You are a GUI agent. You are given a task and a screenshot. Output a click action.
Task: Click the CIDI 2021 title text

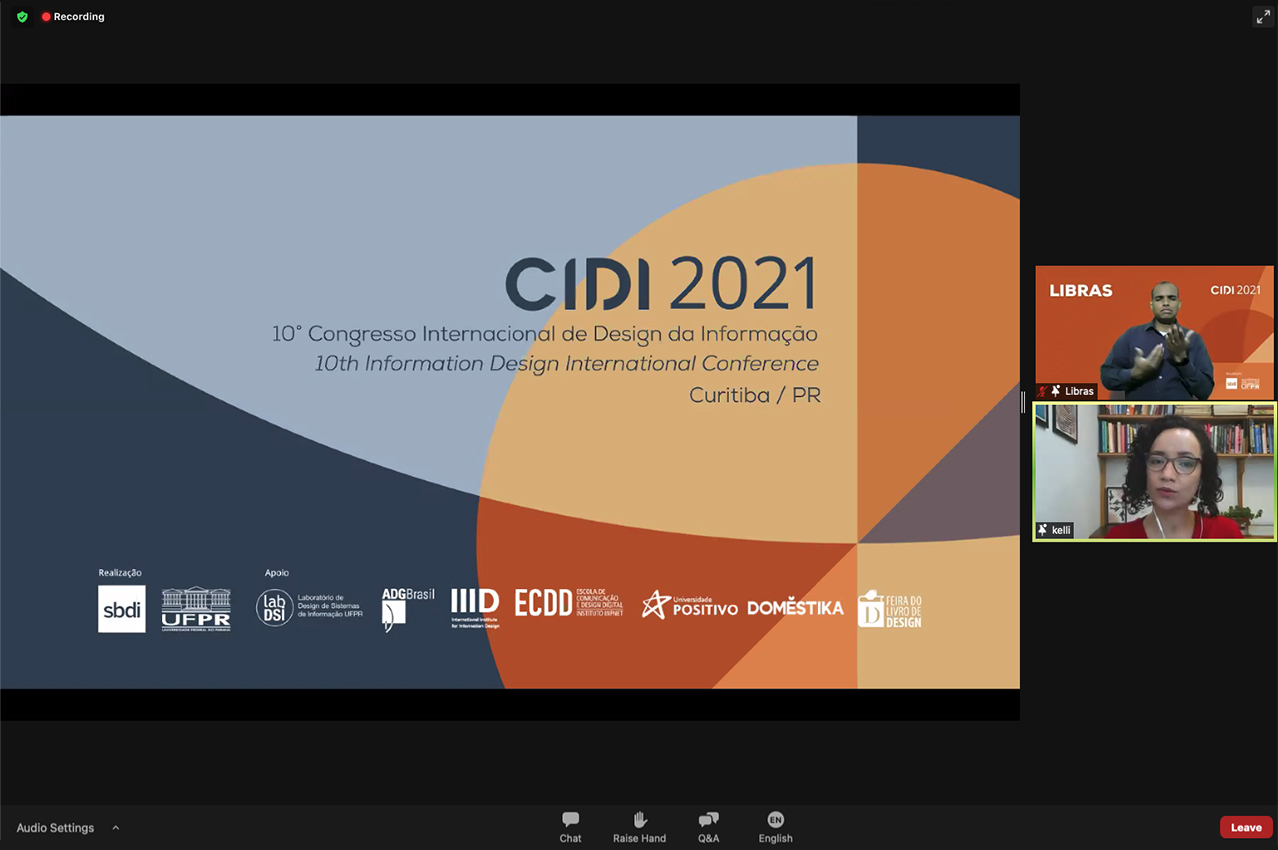661,283
